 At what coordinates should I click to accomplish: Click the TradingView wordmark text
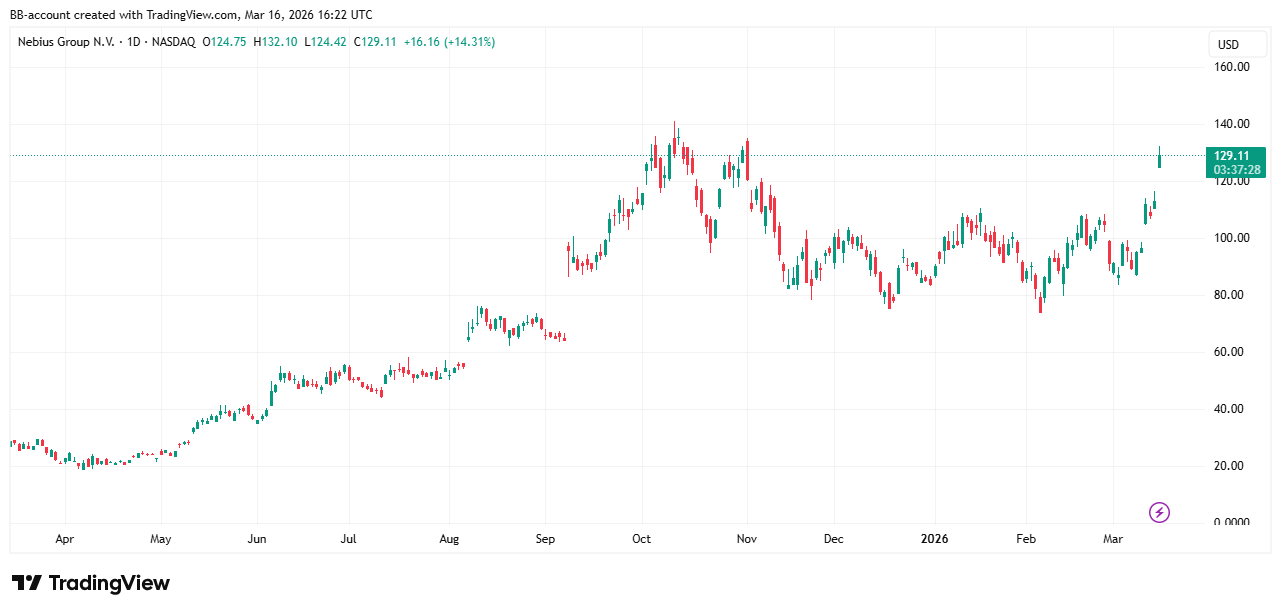click(x=109, y=583)
